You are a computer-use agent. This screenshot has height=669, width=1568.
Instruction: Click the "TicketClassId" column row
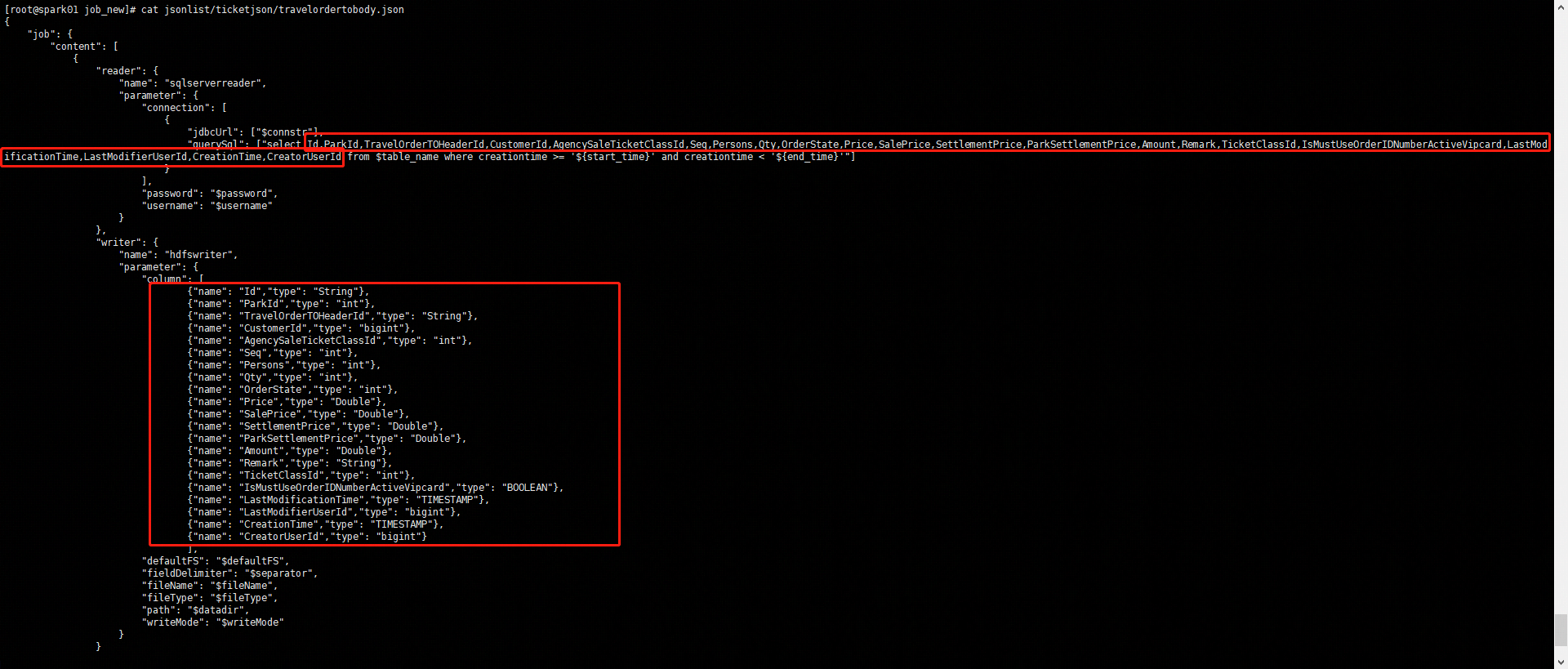point(301,475)
